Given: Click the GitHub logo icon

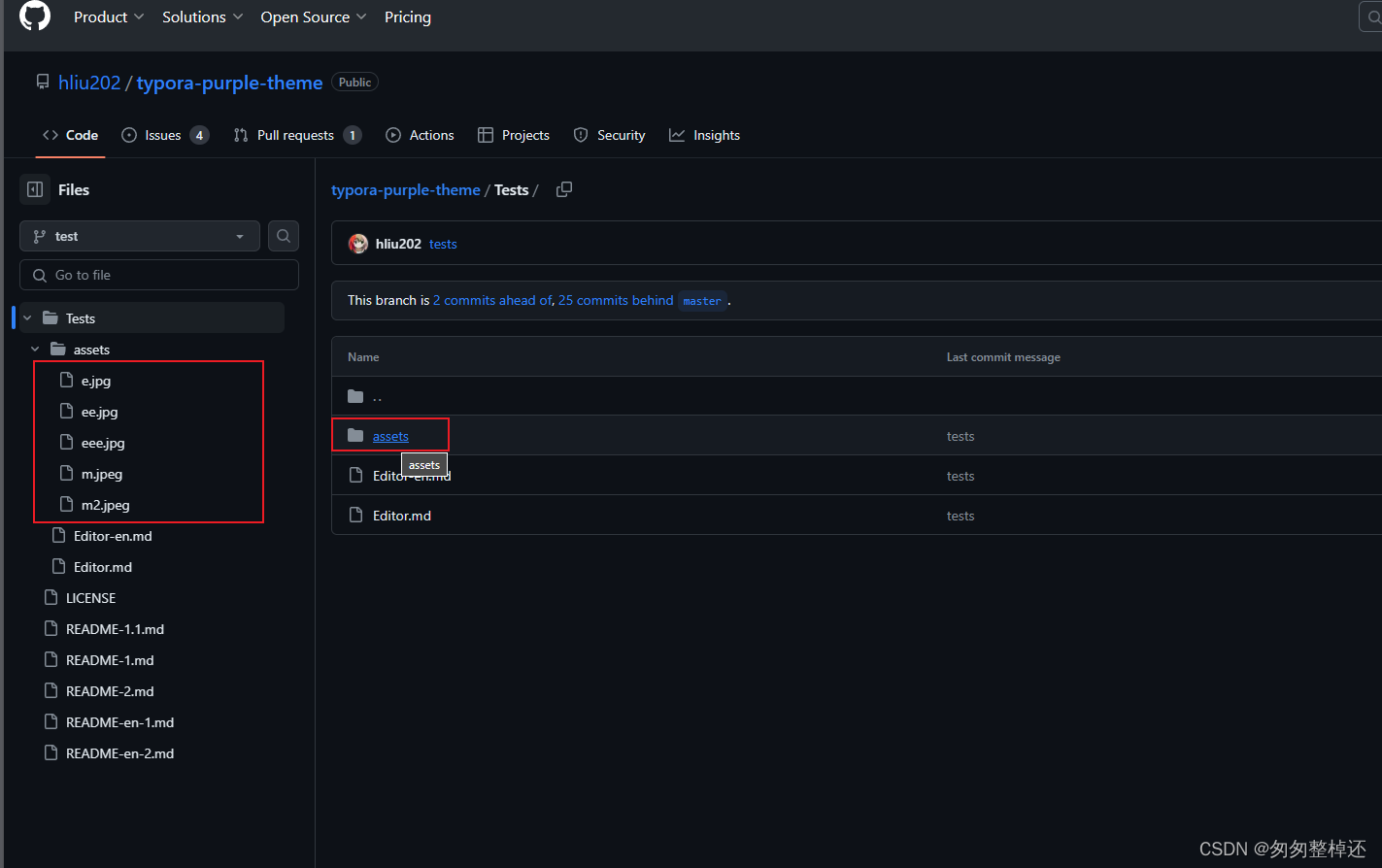Looking at the screenshot, I should pyautogui.click(x=35, y=17).
